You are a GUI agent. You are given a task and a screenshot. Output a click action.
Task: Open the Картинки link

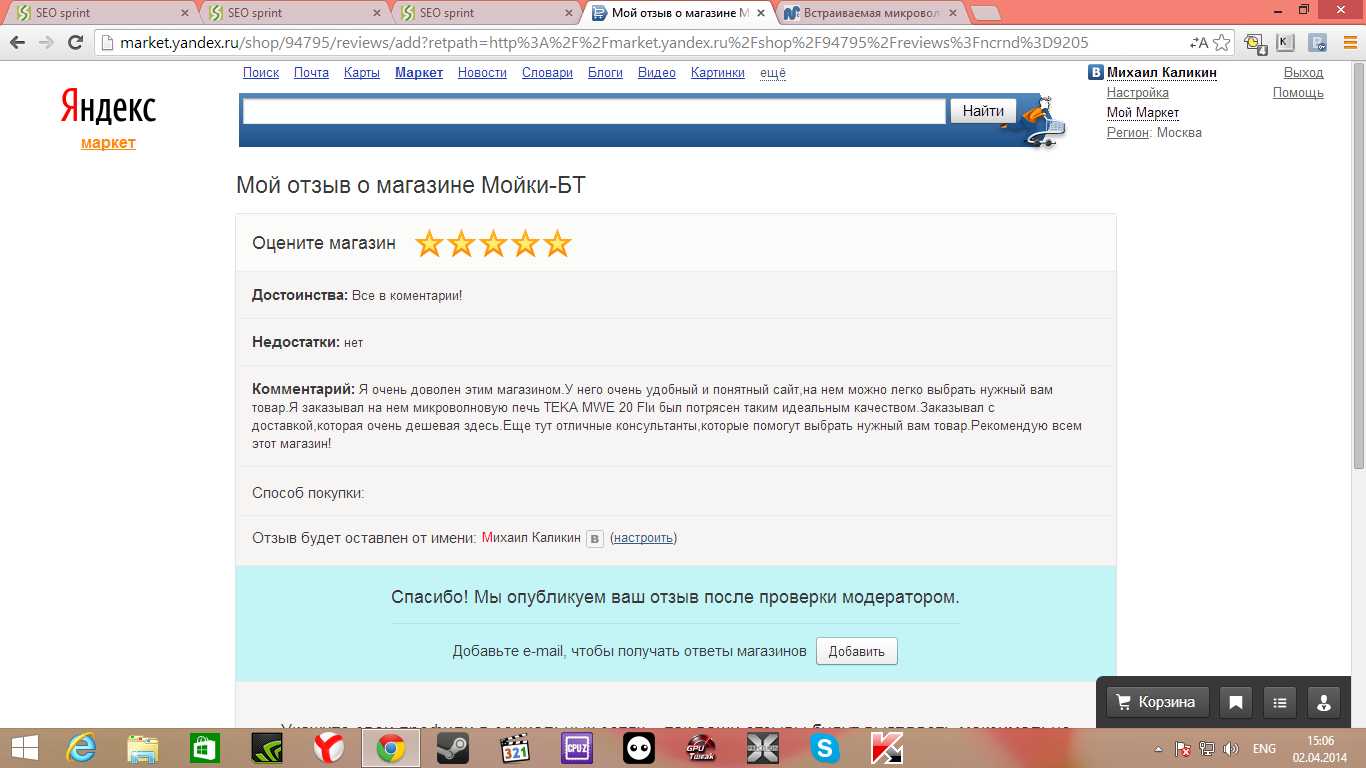pos(718,73)
